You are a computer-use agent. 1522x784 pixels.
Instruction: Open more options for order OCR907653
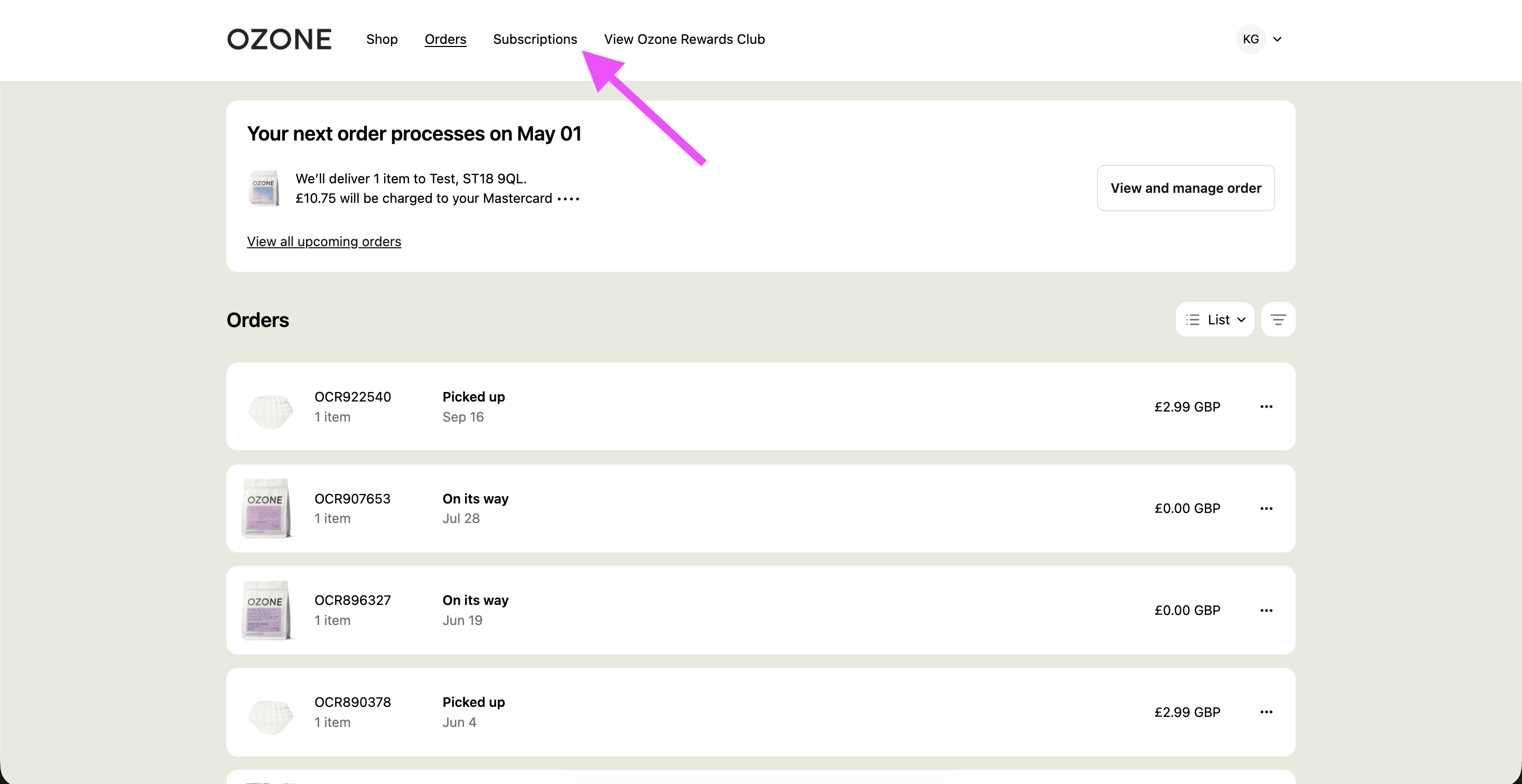click(1266, 509)
